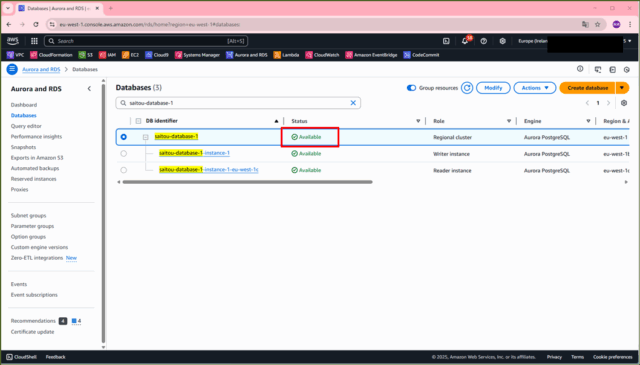Open Feedback in the footer
This screenshot has width=640, height=365.
[56, 357]
